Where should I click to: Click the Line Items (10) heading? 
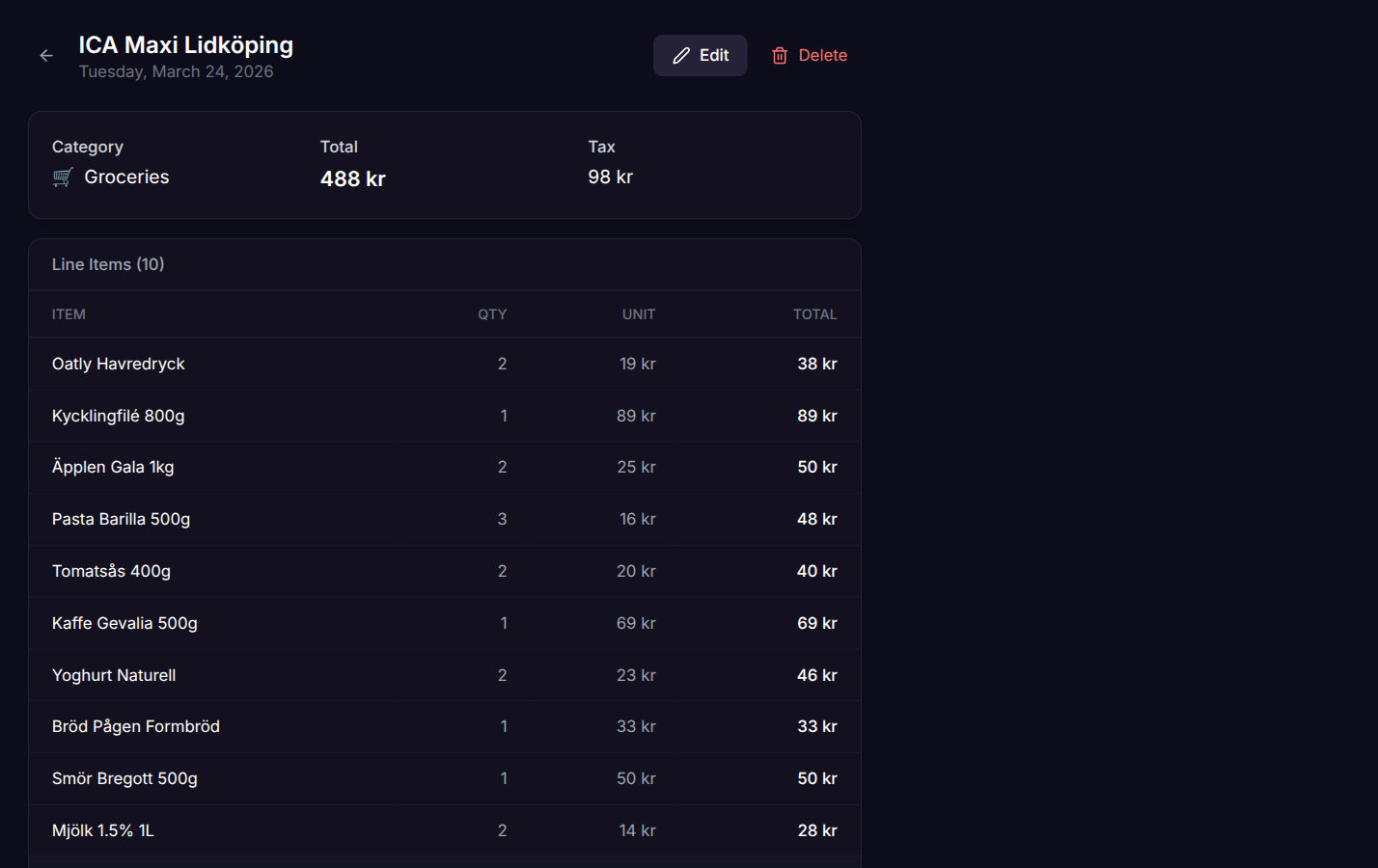(x=108, y=264)
